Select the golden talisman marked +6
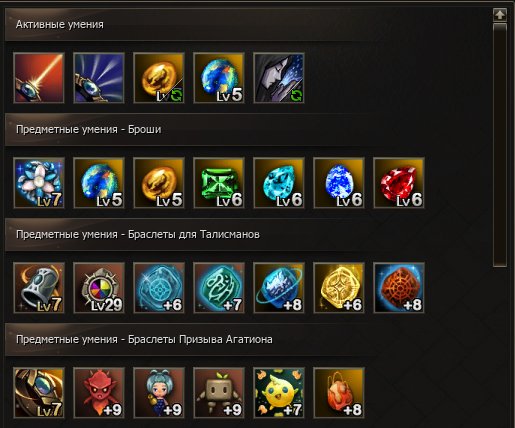 pyautogui.click(x=339, y=288)
